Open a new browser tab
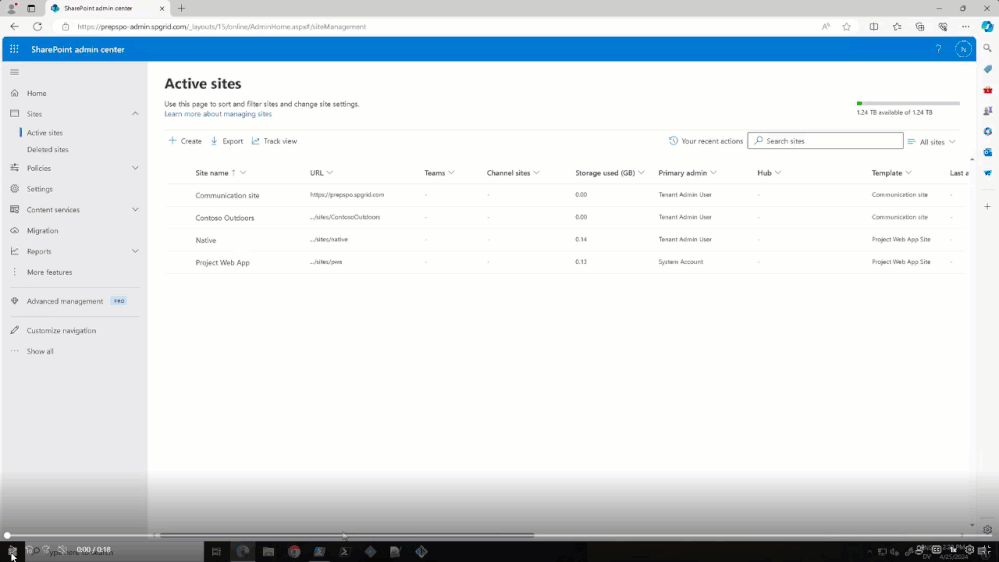This screenshot has height=562, width=999. pyautogui.click(x=182, y=8)
